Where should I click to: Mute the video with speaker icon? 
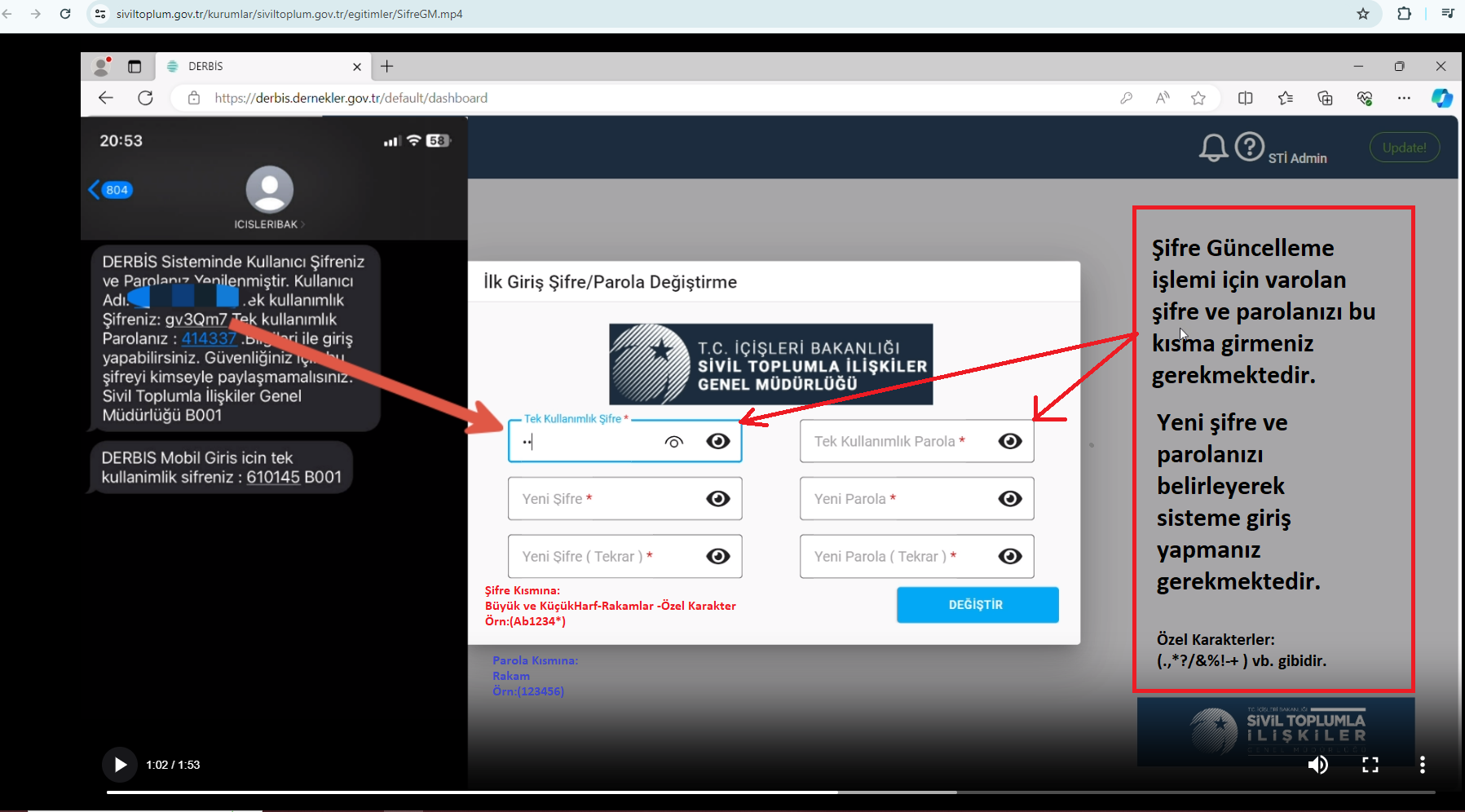pyautogui.click(x=1317, y=765)
